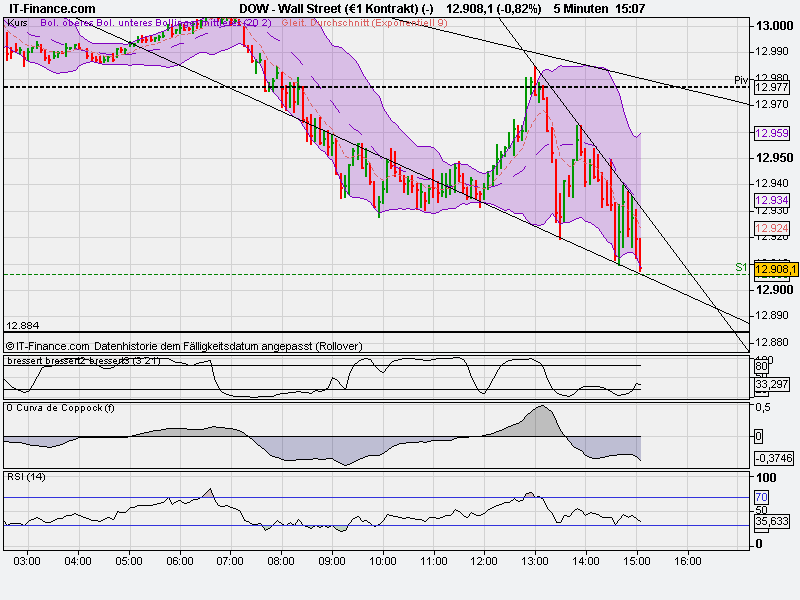Click the current quote 12.908,1 (-0,82%) in header
The image size is (800, 600).
pos(493,9)
